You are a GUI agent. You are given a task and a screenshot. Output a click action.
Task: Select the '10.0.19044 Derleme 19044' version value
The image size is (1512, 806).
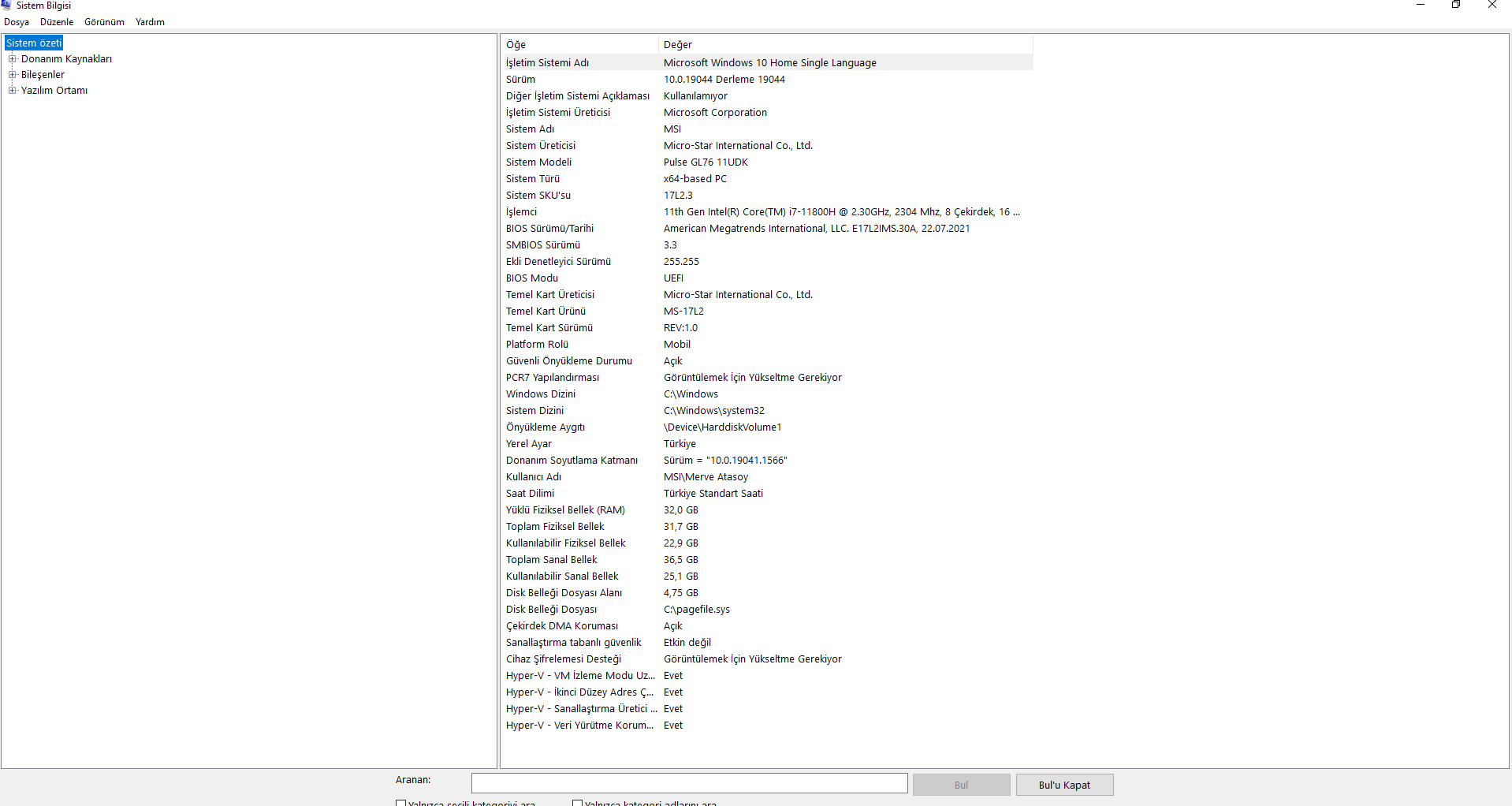click(724, 80)
